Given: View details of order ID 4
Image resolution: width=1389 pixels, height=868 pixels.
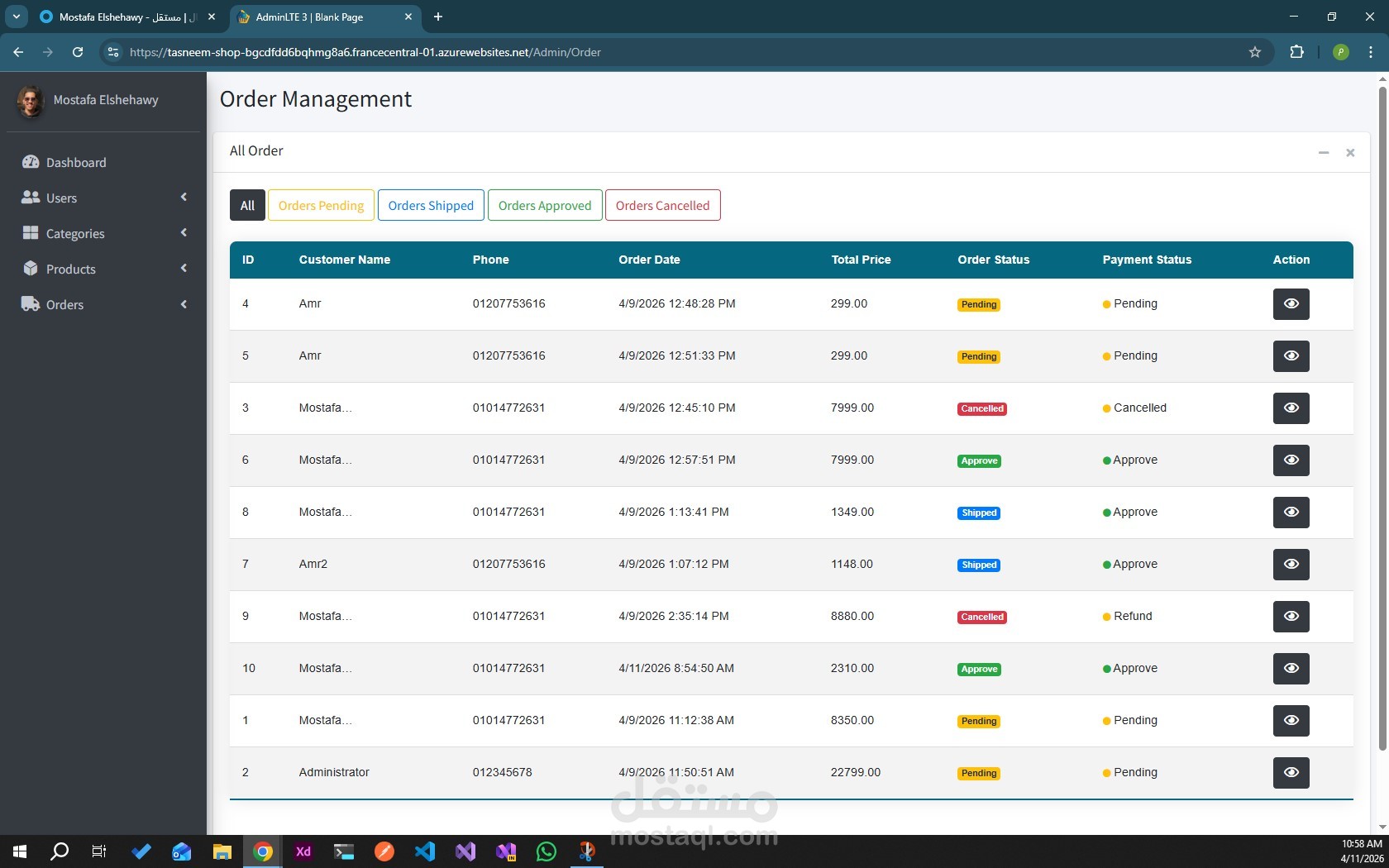Looking at the screenshot, I should 1291,304.
